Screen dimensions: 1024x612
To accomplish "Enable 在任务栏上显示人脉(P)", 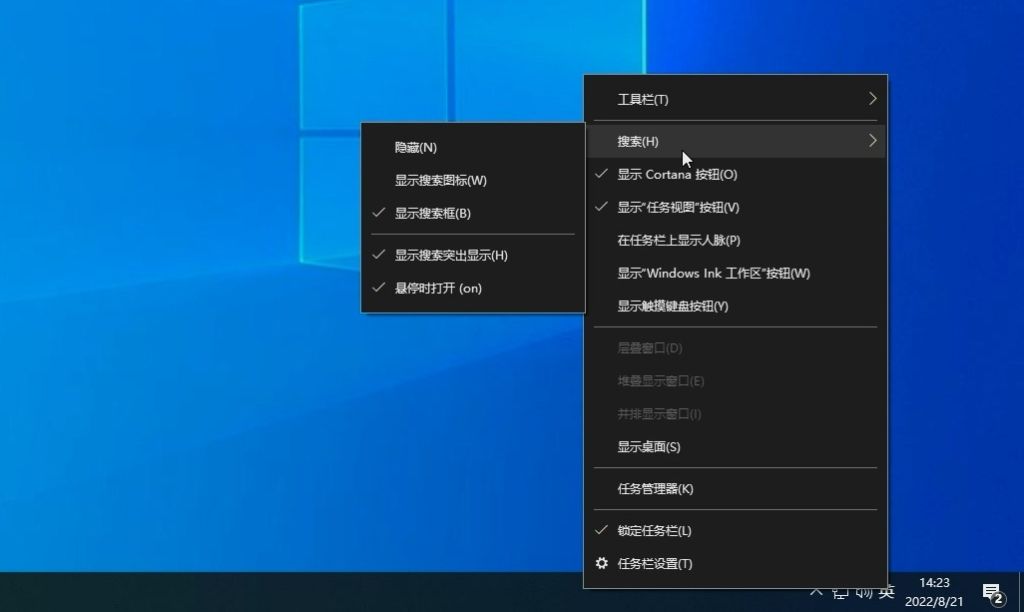I will pyautogui.click(x=678, y=240).
